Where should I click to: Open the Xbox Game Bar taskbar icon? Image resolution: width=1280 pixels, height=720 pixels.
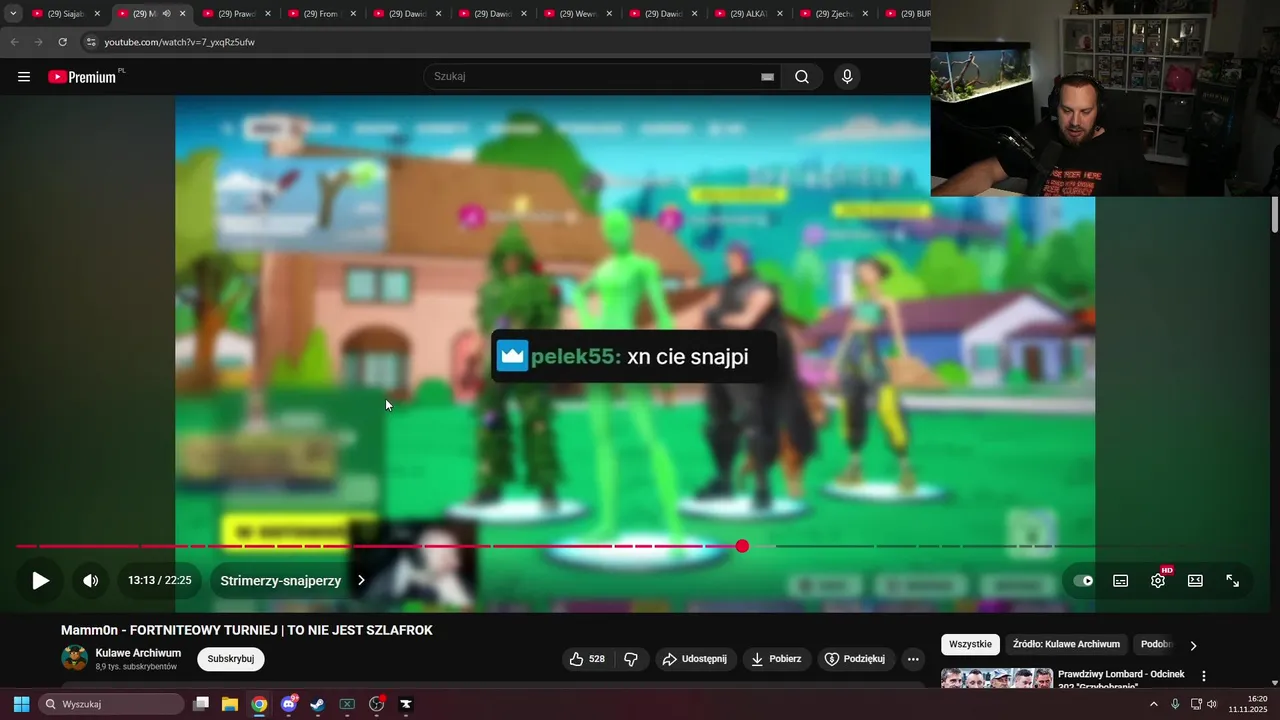coord(347,704)
